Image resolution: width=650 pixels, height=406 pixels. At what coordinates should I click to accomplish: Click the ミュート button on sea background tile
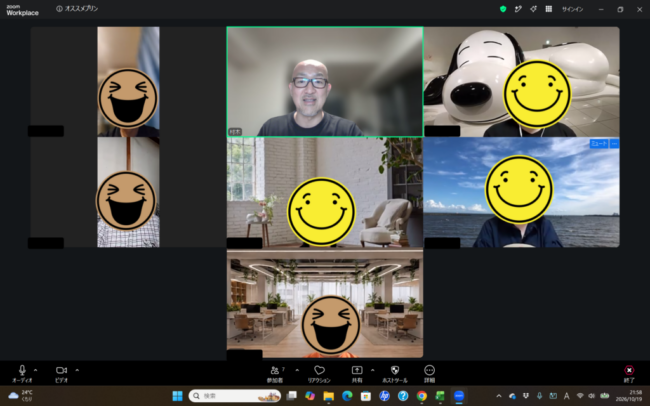point(599,143)
